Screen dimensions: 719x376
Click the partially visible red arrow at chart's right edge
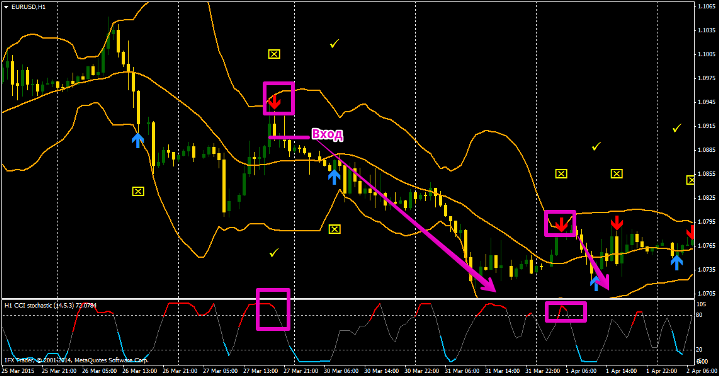point(691,232)
